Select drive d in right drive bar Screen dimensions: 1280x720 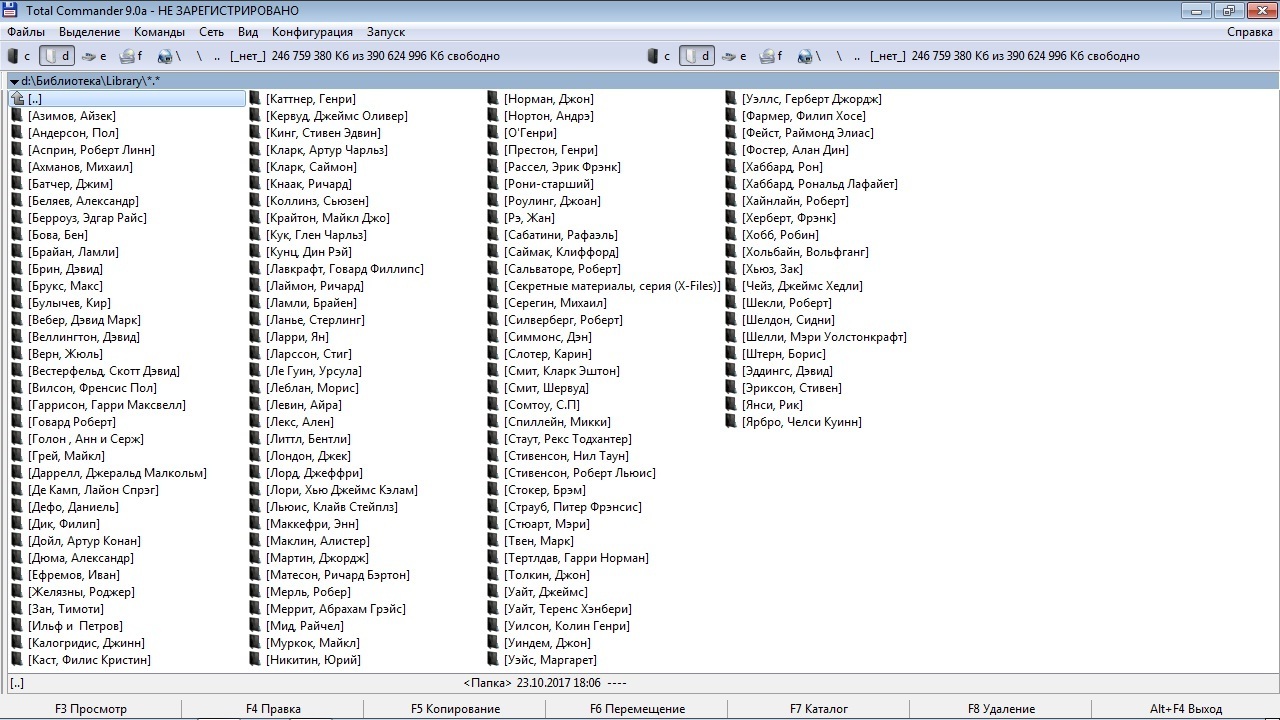[x=697, y=56]
